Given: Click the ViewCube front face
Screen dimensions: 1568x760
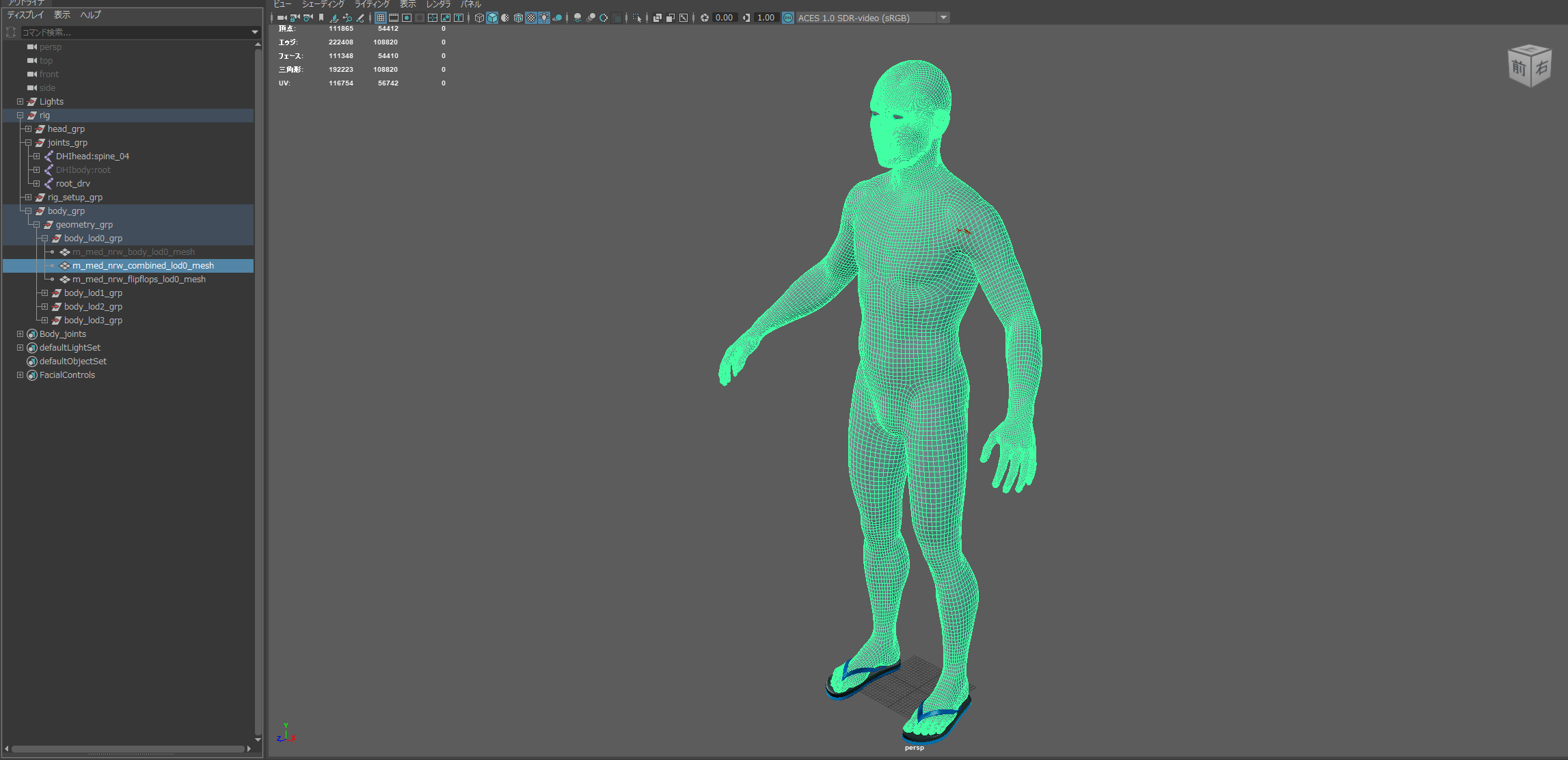Looking at the screenshot, I should [1518, 68].
